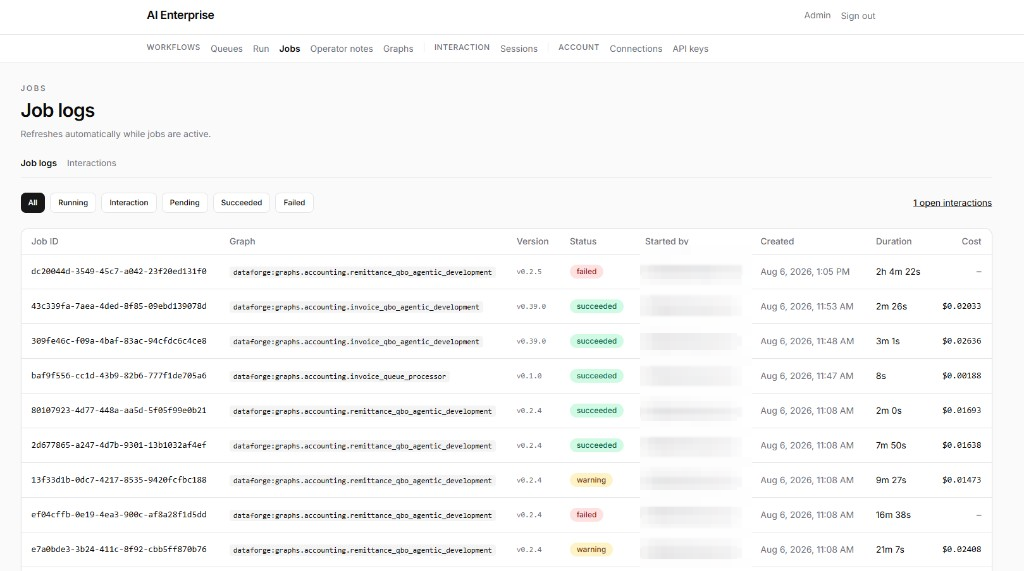Open job 2d677865-a247-4d7b-9301-13b1032af4ef
The width and height of the screenshot is (1024, 571).
pyautogui.click(x=119, y=445)
